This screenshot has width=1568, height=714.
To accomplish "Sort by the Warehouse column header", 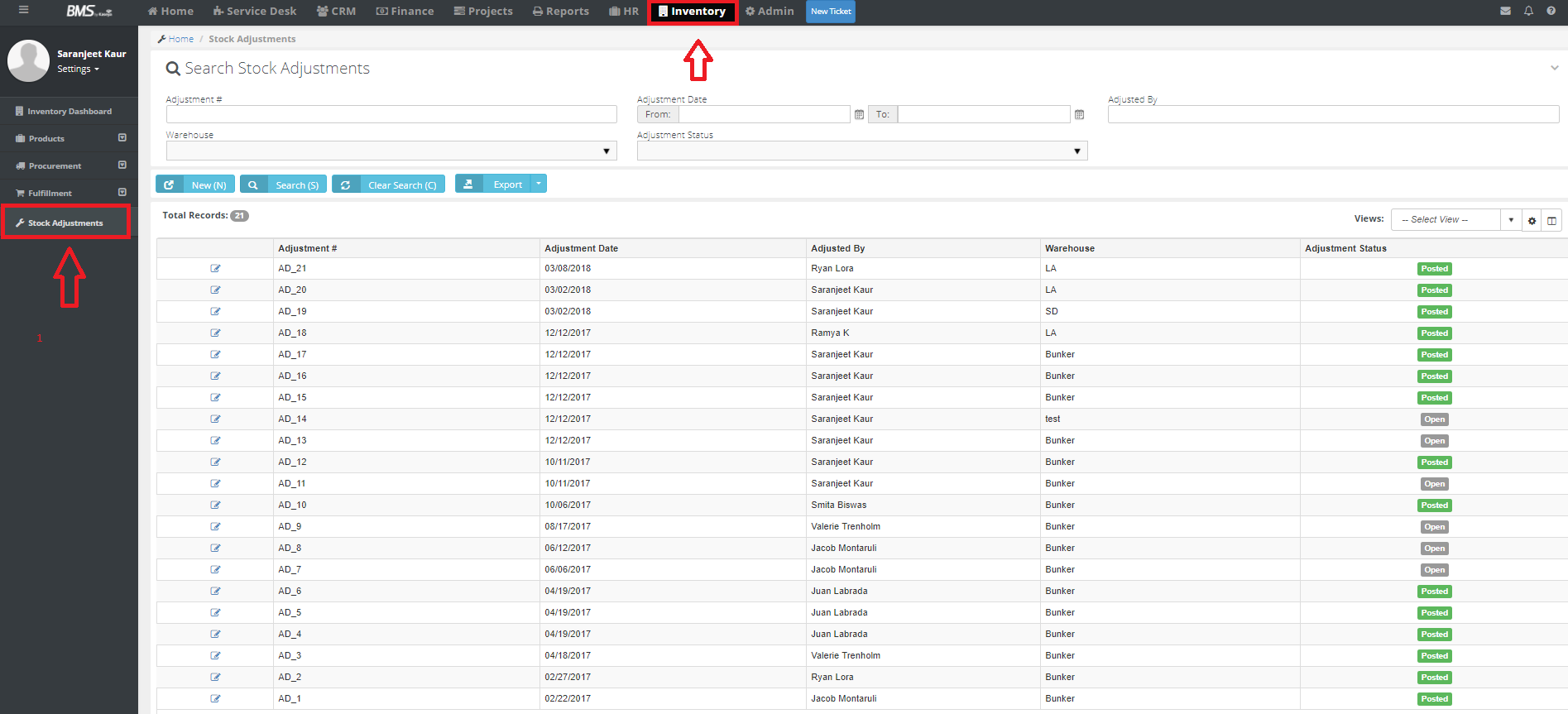I will coord(1069,248).
